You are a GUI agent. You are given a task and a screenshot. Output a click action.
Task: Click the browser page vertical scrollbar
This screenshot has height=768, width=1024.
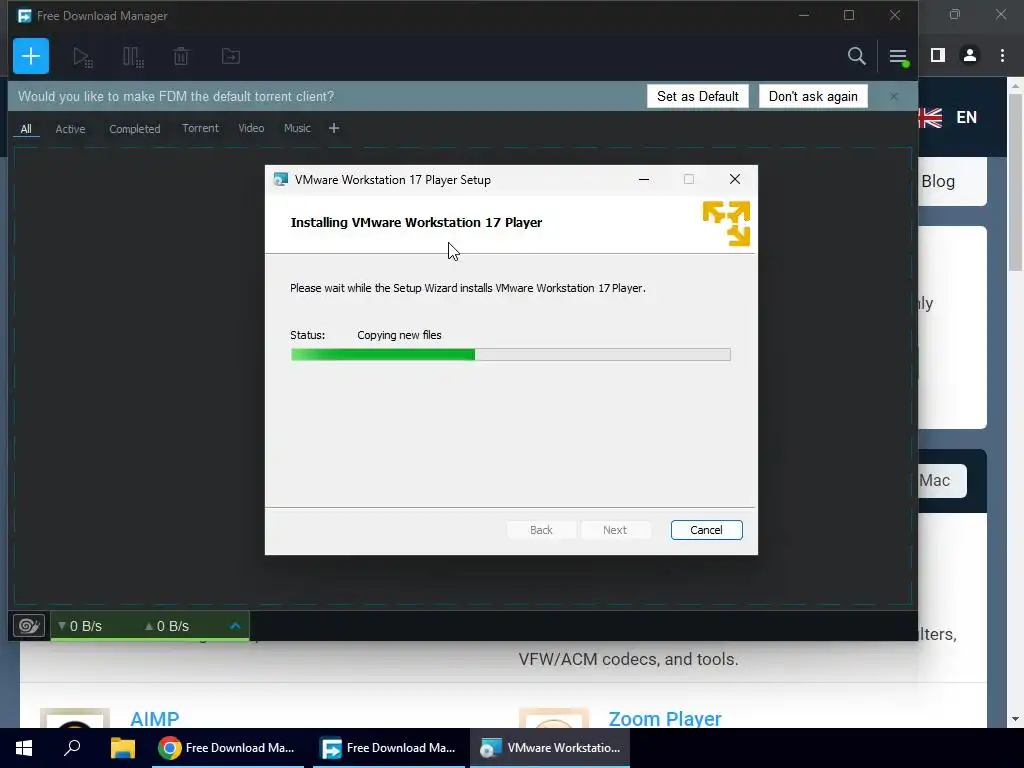click(x=1015, y=182)
